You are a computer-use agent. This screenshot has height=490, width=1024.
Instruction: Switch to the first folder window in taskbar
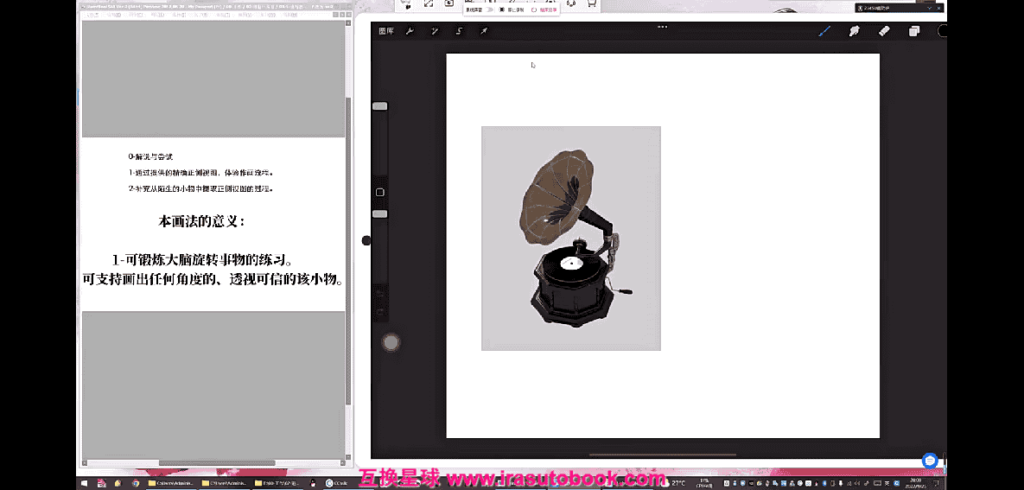pyautogui.click(x=171, y=483)
